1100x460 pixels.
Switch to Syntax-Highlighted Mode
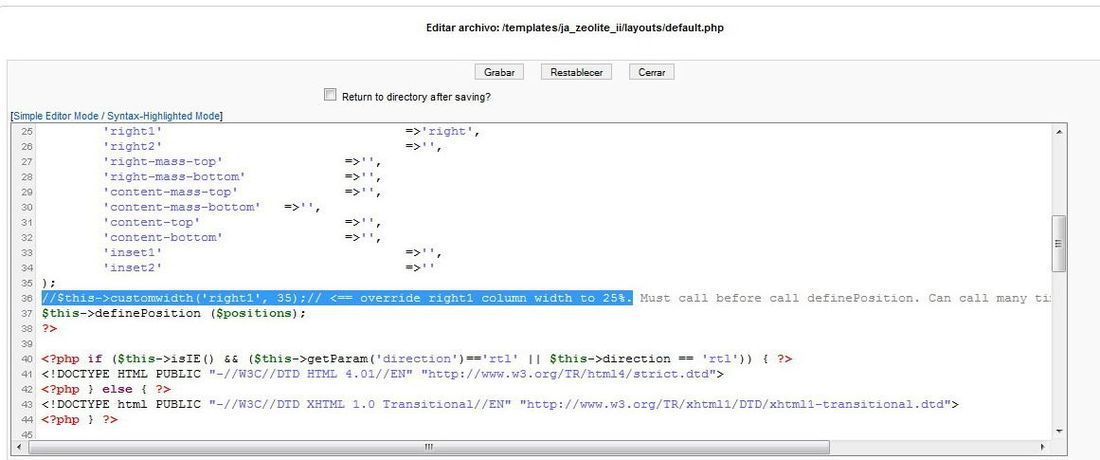[x=163, y=116]
